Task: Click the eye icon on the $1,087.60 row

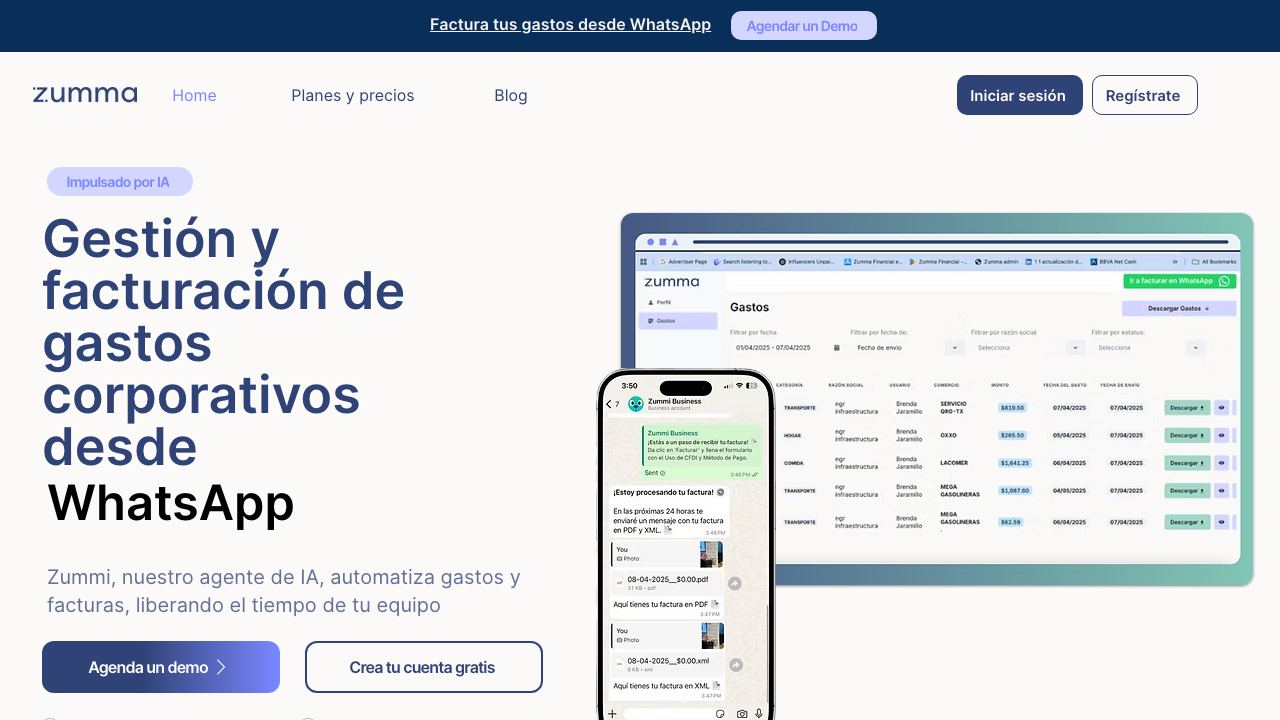Action: [1221, 491]
